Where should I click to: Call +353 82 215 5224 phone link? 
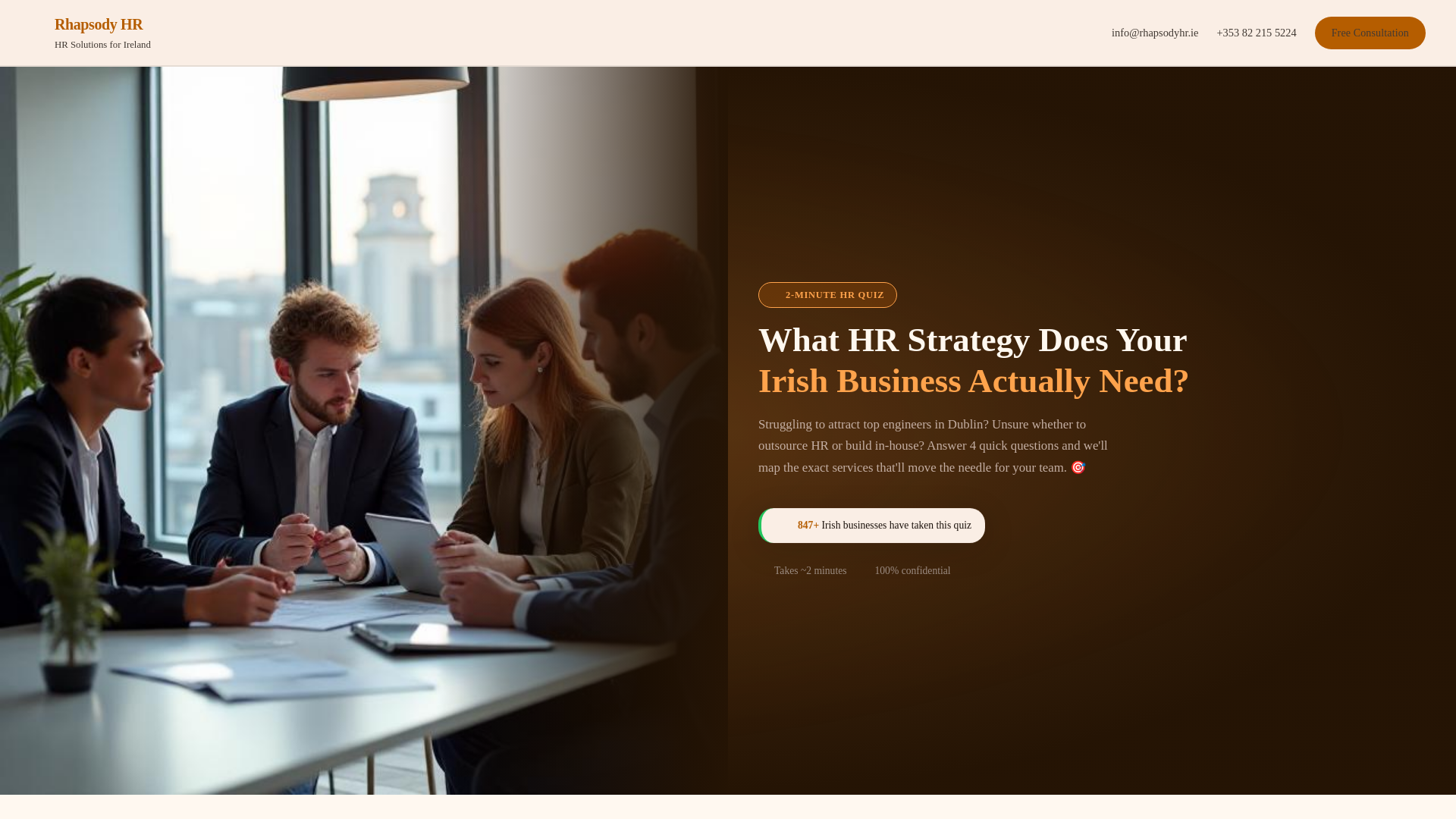click(1257, 33)
